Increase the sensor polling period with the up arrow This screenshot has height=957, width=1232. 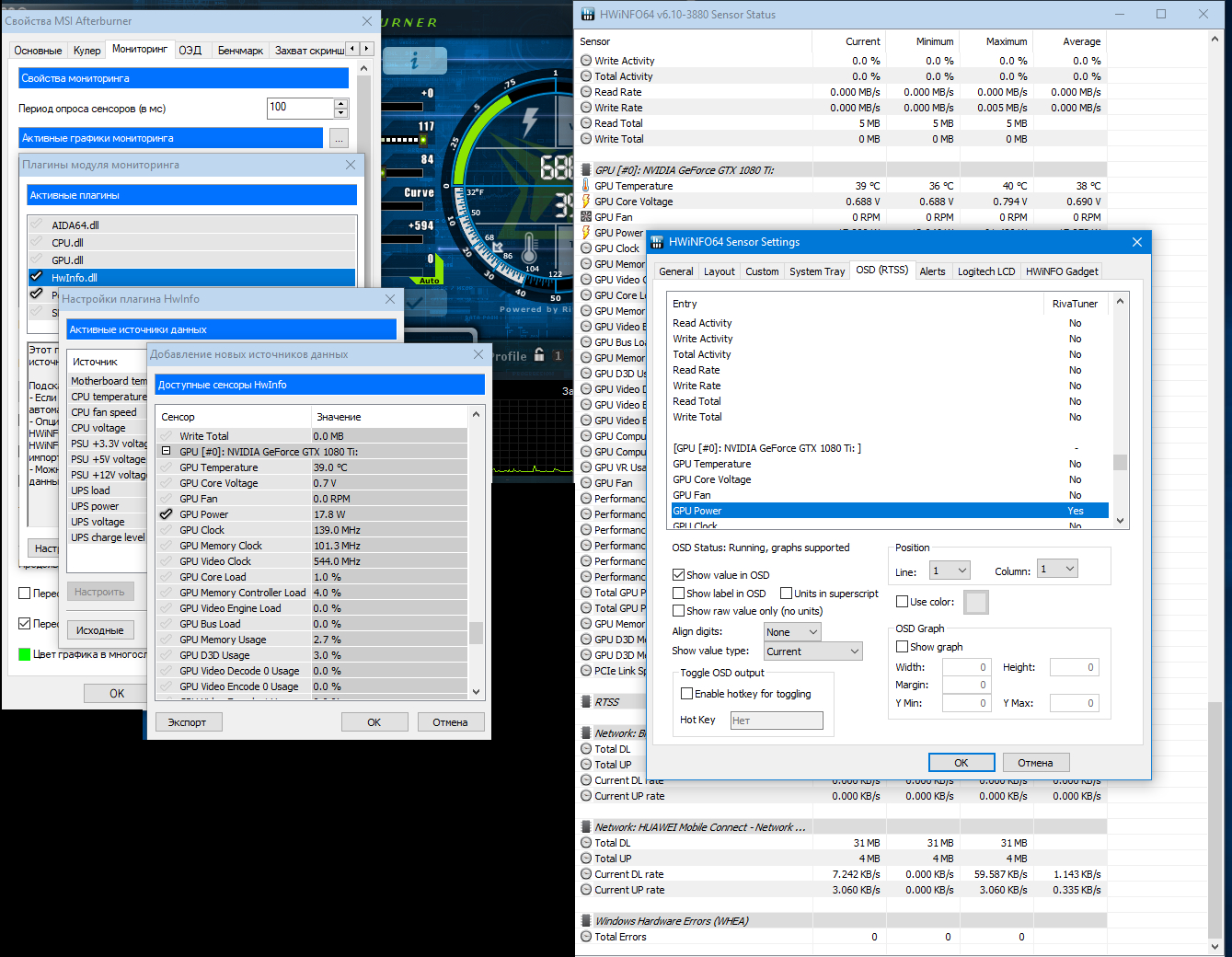[341, 103]
